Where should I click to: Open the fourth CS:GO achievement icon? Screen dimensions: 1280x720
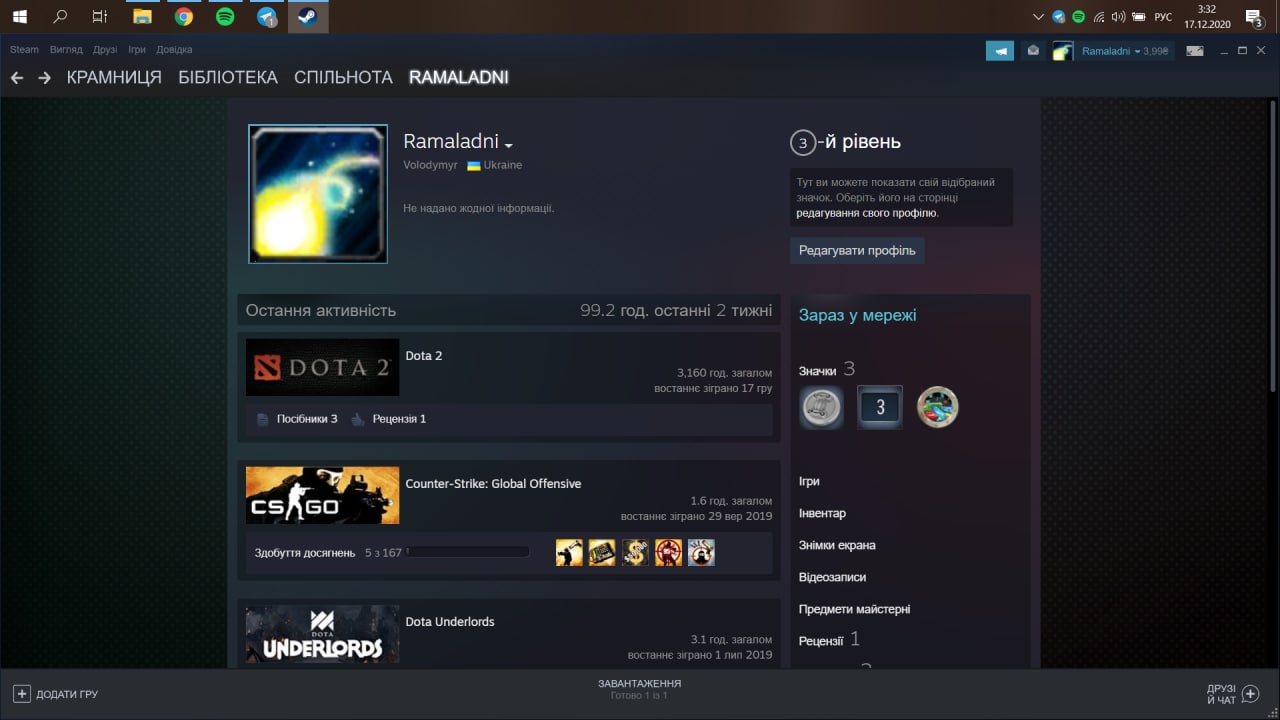(x=668, y=552)
